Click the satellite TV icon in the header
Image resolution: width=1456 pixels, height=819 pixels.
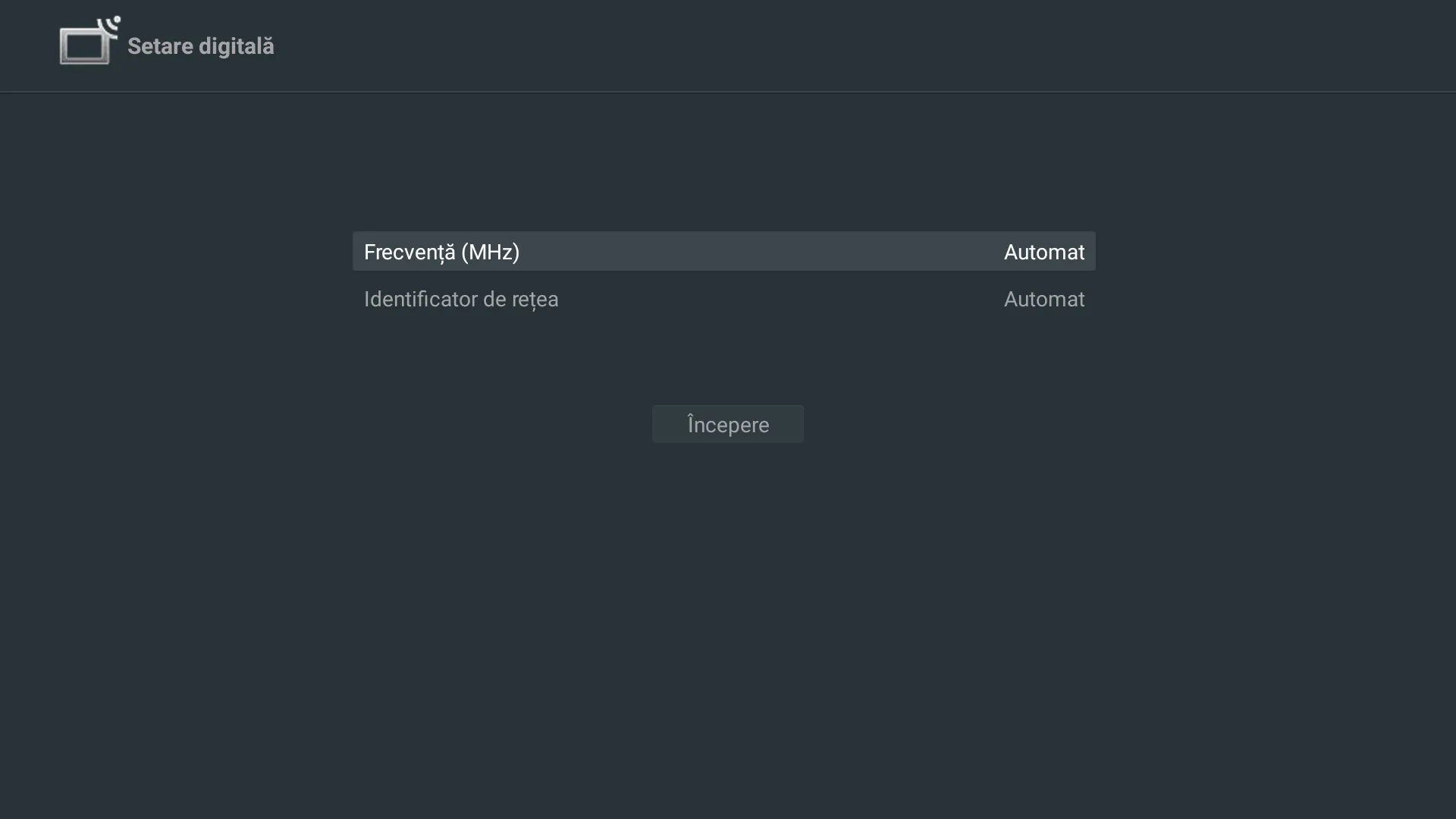[89, 41]
